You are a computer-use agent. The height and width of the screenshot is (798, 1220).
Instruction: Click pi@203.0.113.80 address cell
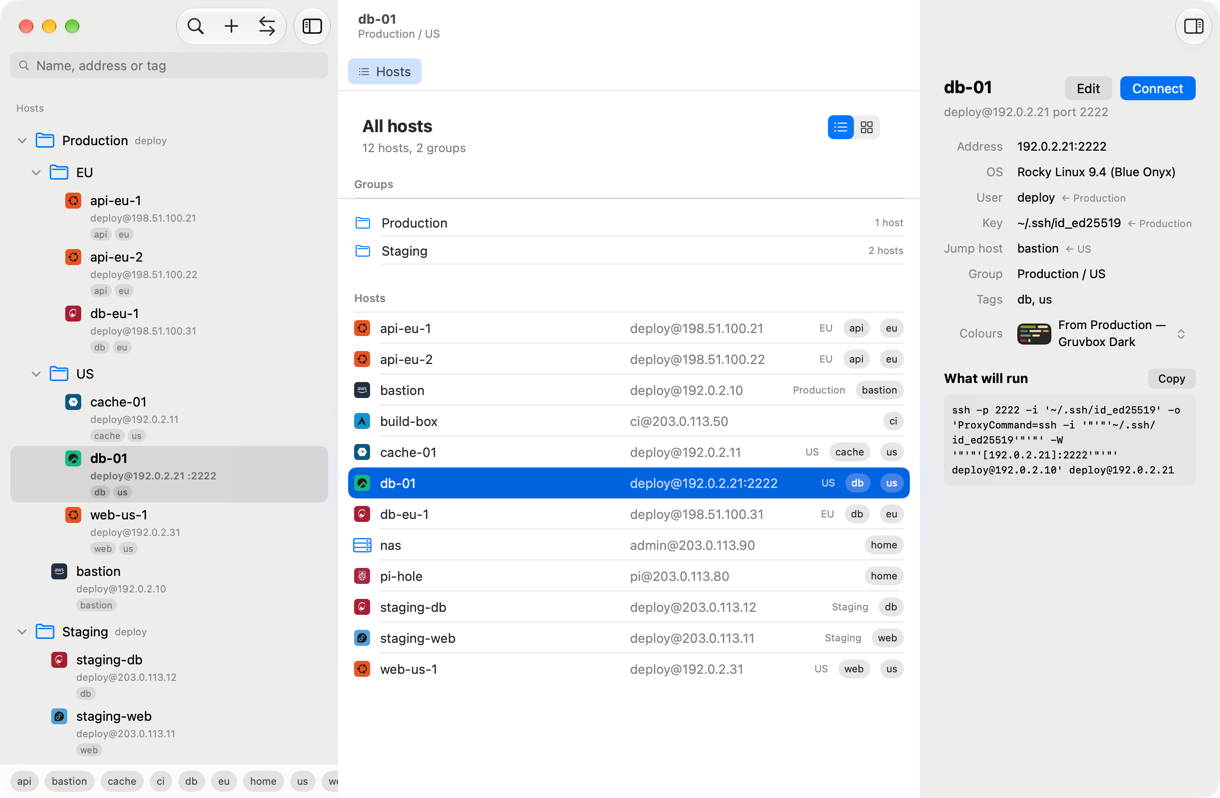(x=679, y=577)
